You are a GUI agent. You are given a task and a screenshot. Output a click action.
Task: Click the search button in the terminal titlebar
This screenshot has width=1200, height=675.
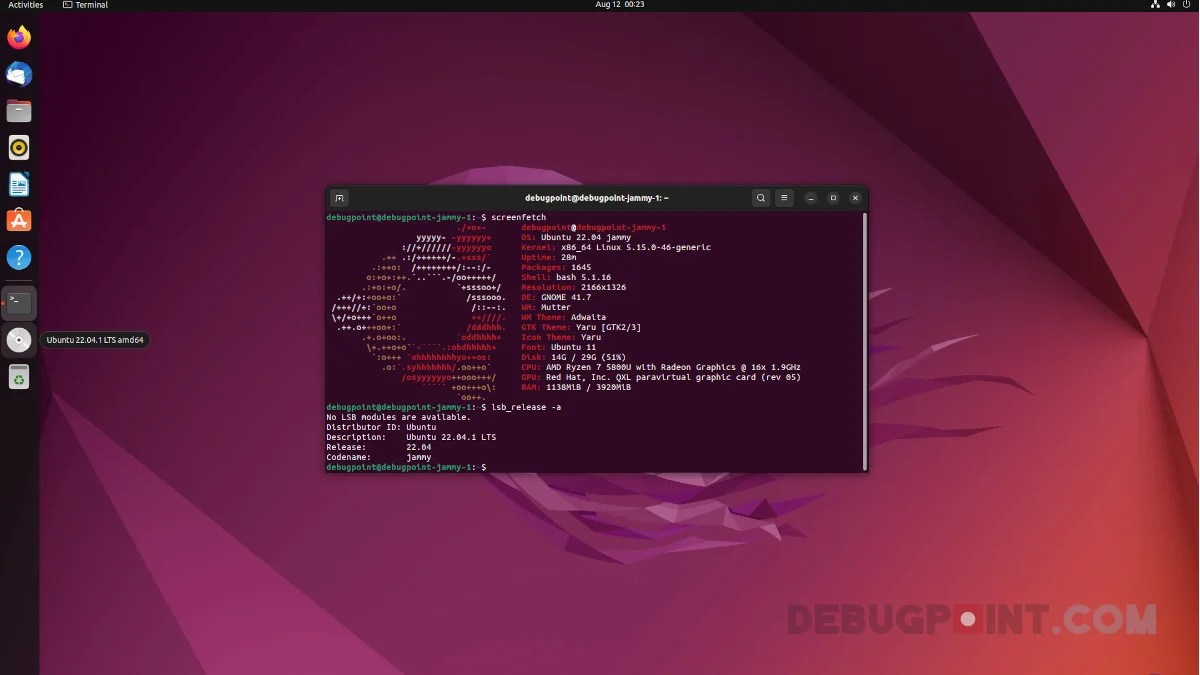[x=761, y=198]
